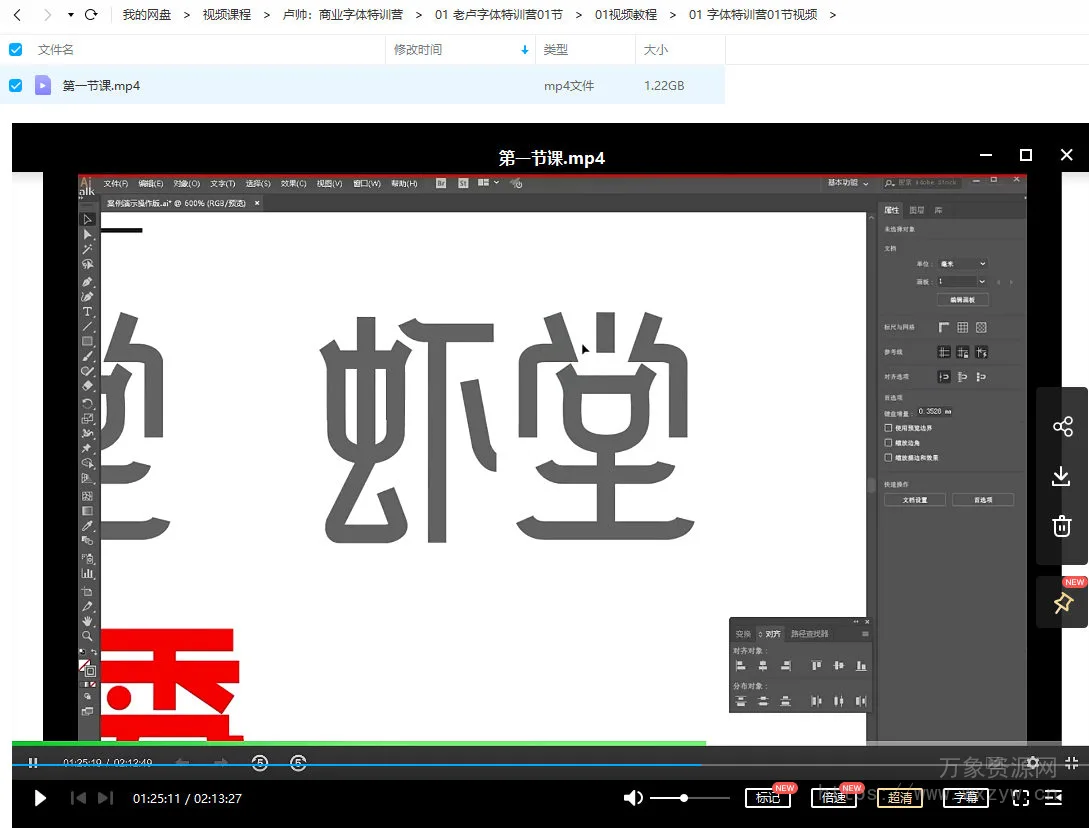Enter fullscreen mode in the video player
Viewport: 1089px width, 828px height.
pos(1021,798)
